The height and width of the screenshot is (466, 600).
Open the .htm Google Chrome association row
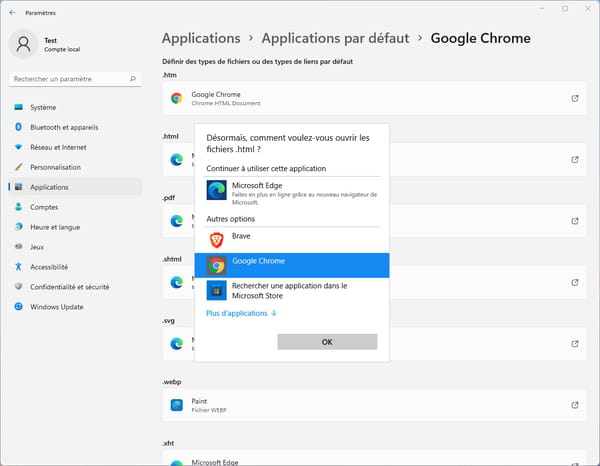pyautogui.click(x=374, y=98)
